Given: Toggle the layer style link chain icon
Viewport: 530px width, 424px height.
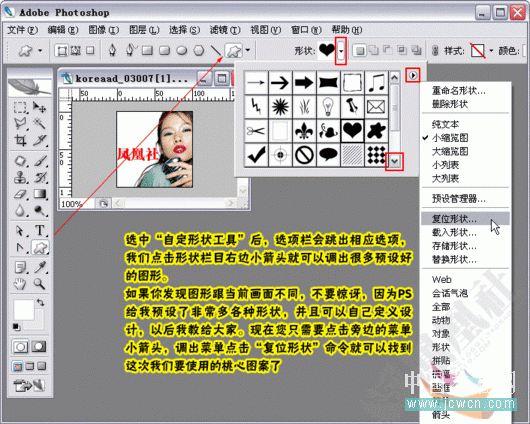Looking at the screenshot, I should coord(435,51).
